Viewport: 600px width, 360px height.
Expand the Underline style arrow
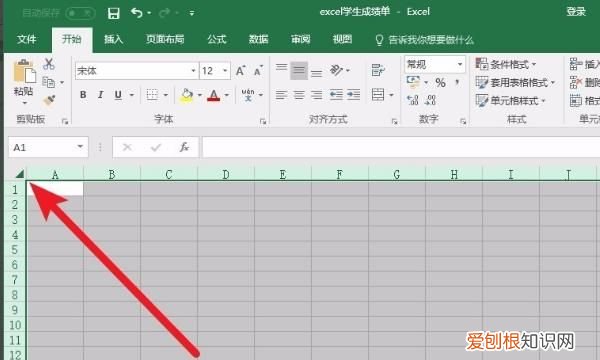click(132, 94)
